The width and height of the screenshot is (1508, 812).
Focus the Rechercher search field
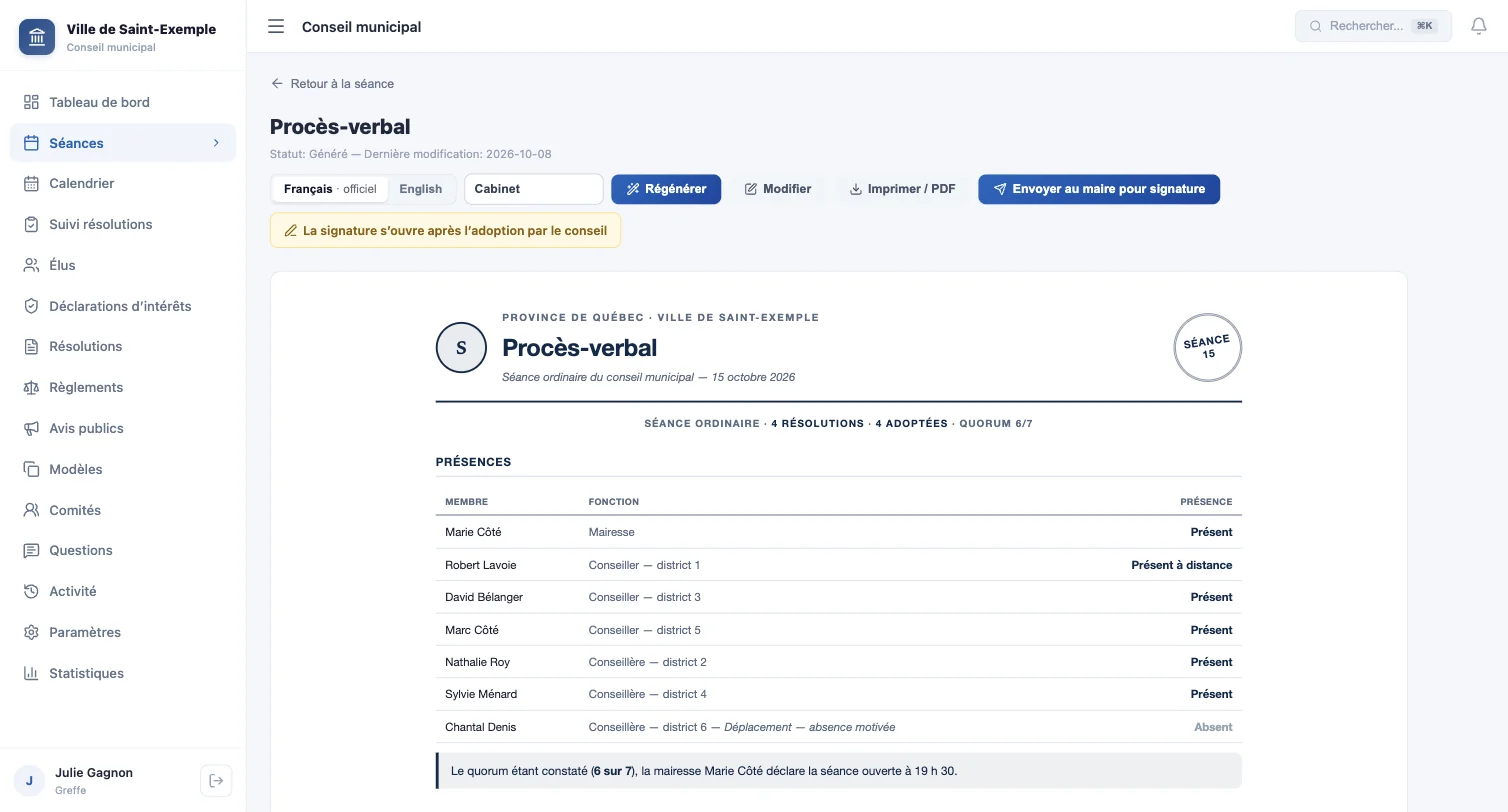[1373, 26]
